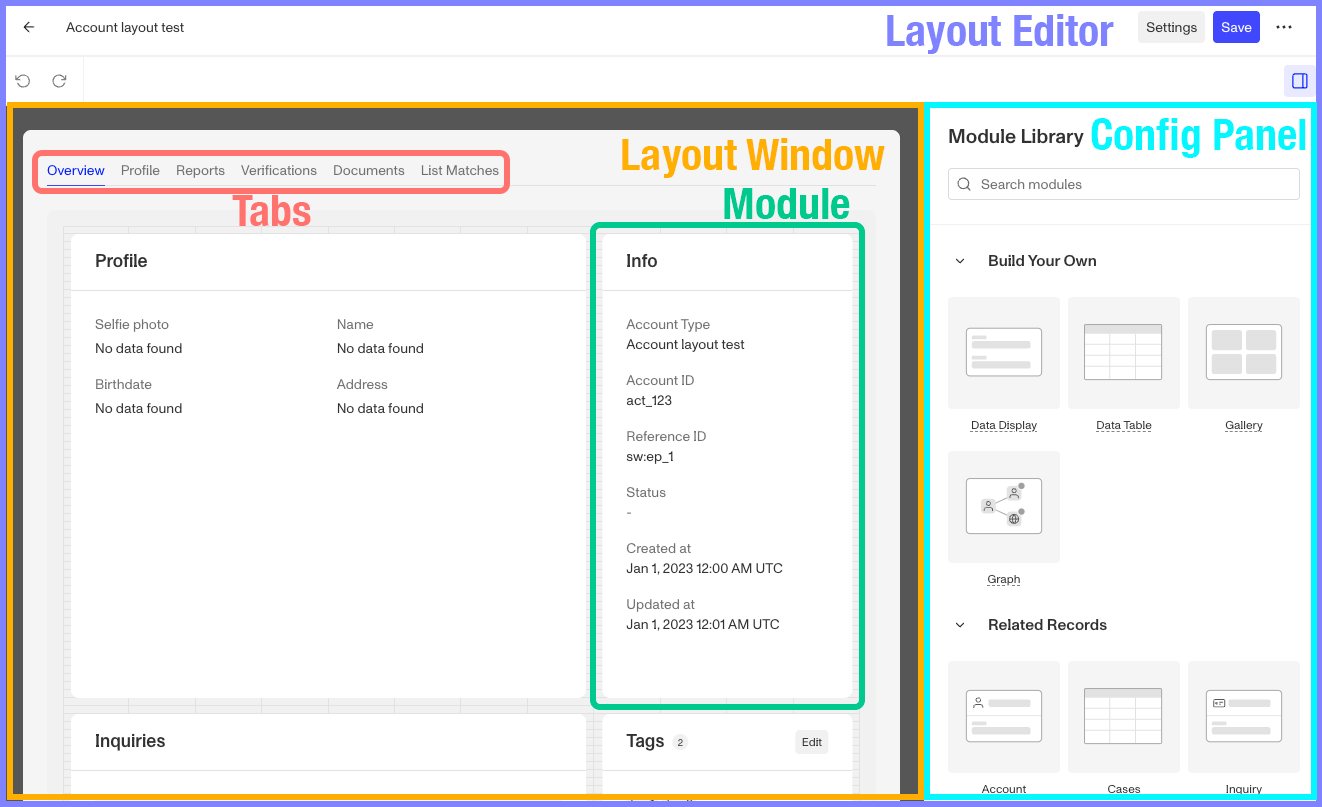Focus the Search modules field
The image size is (1322, 807).
[1124, 184]
